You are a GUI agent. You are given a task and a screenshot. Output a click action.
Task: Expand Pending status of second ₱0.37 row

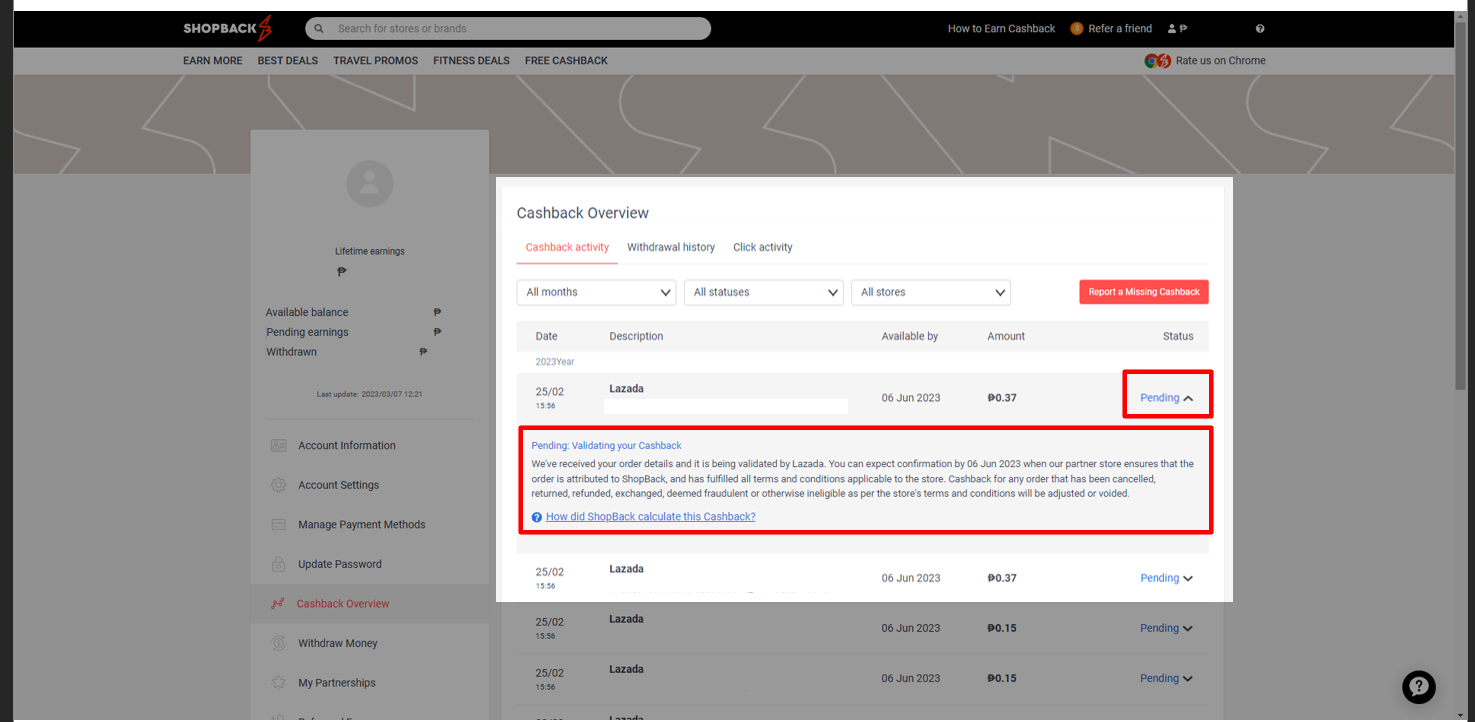point(1167,578)
